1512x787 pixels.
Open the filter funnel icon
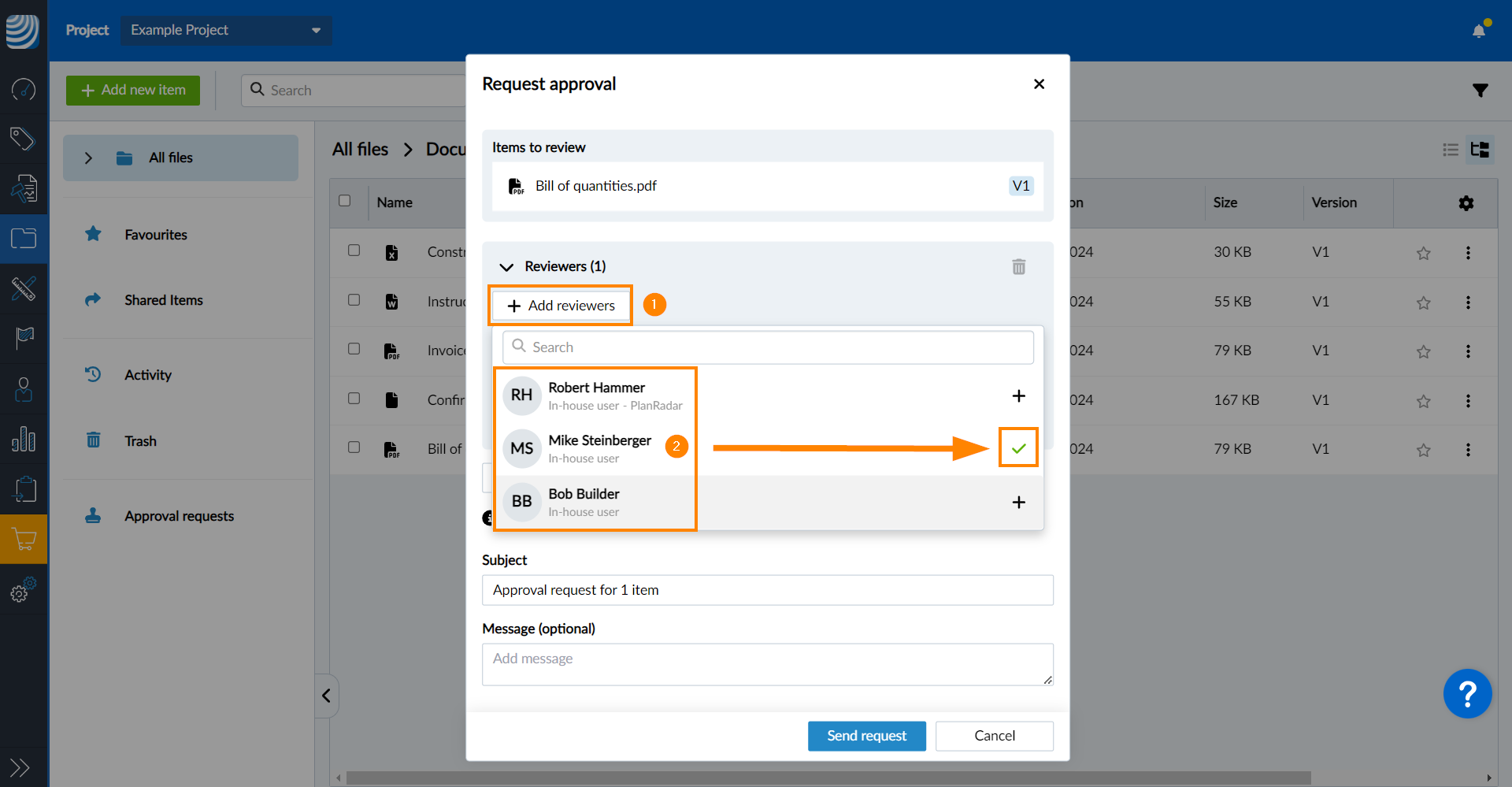(x=1480, y=91)
